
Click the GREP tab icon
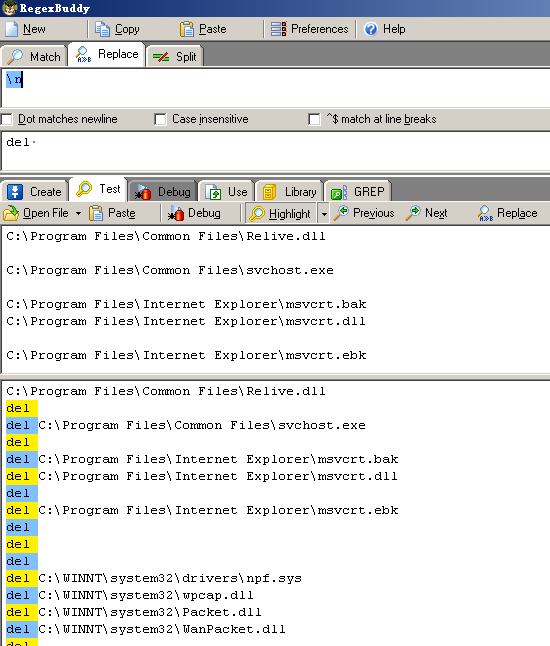pos(339,192)
